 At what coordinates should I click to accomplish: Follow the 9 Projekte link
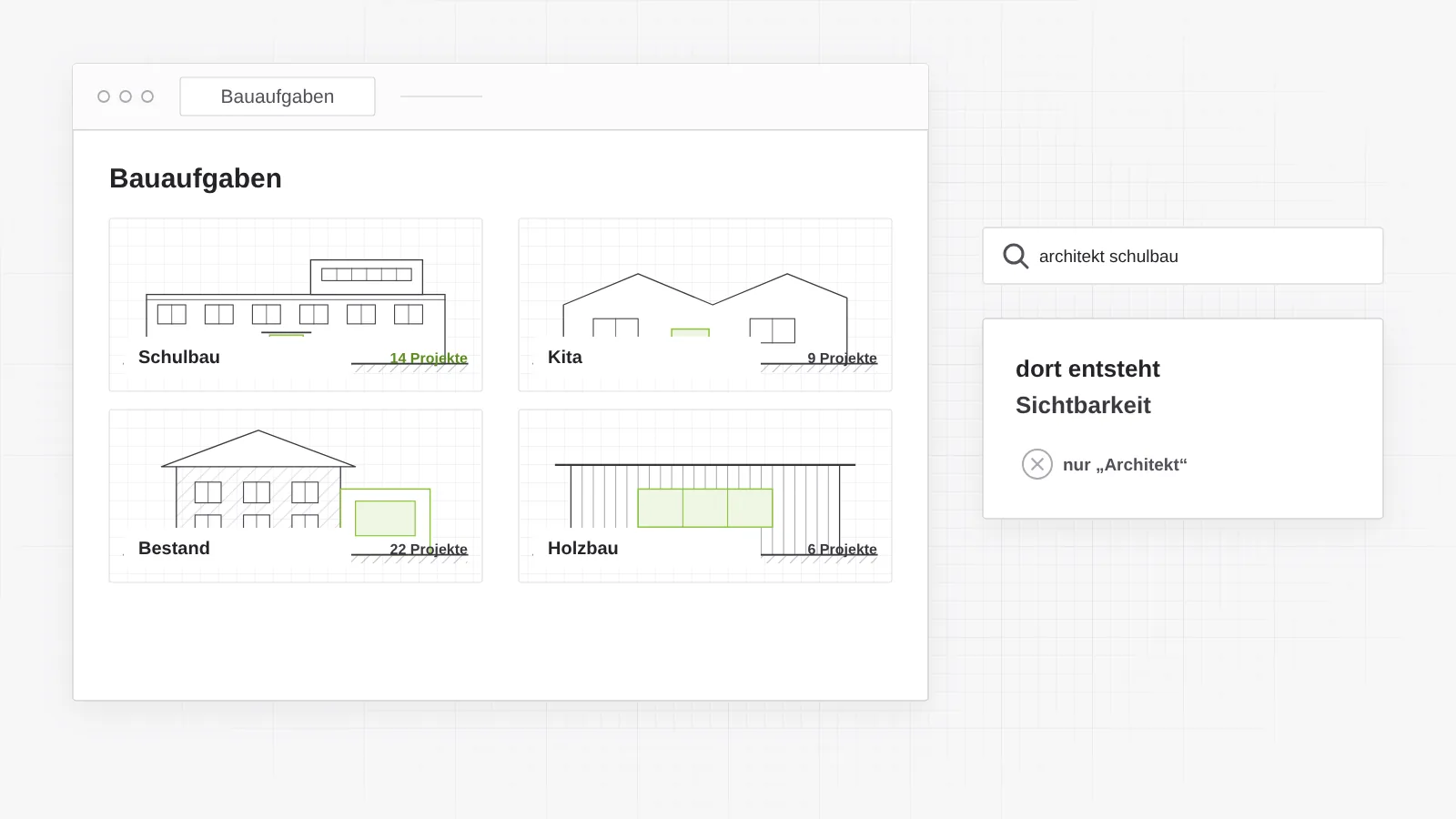click(x=842, y=358)
